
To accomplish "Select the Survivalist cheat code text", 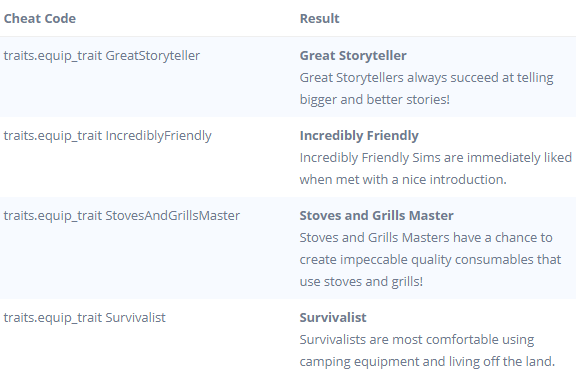I will [x=84, y=317].
